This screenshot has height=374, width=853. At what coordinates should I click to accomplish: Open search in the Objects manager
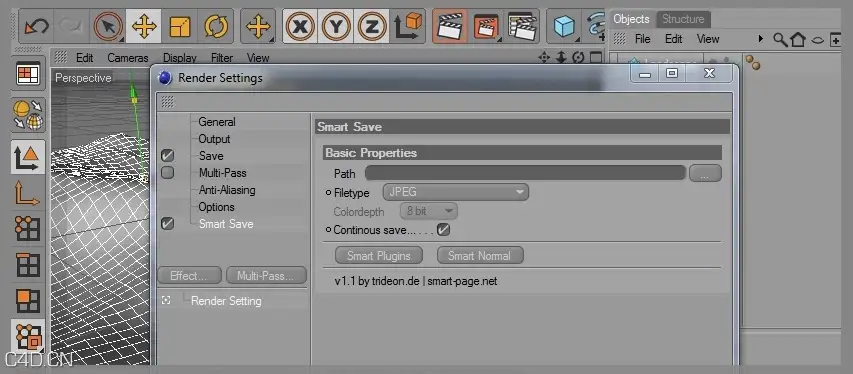click(780, 40)
